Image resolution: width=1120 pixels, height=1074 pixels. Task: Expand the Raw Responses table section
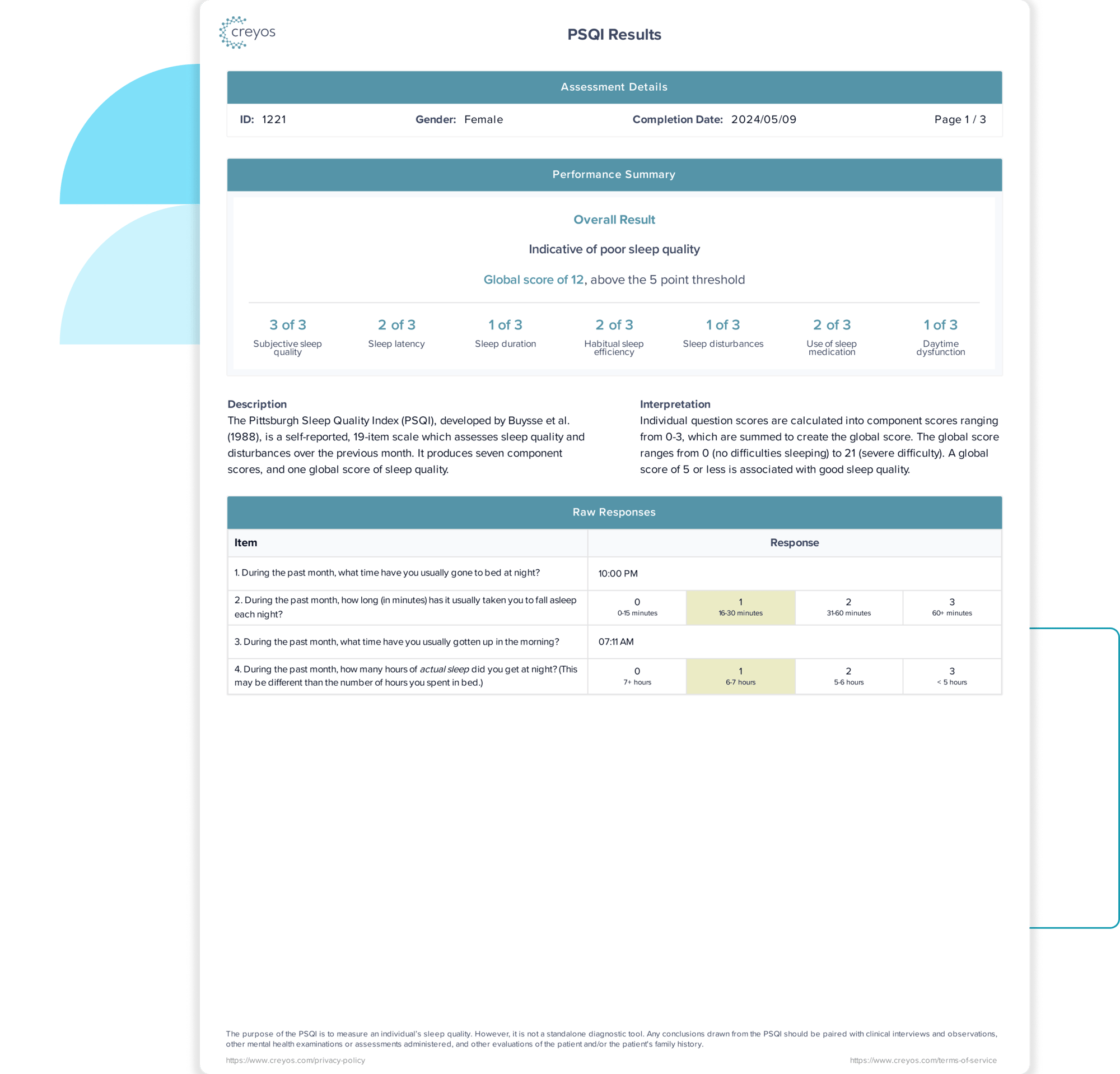click(614, 511)
